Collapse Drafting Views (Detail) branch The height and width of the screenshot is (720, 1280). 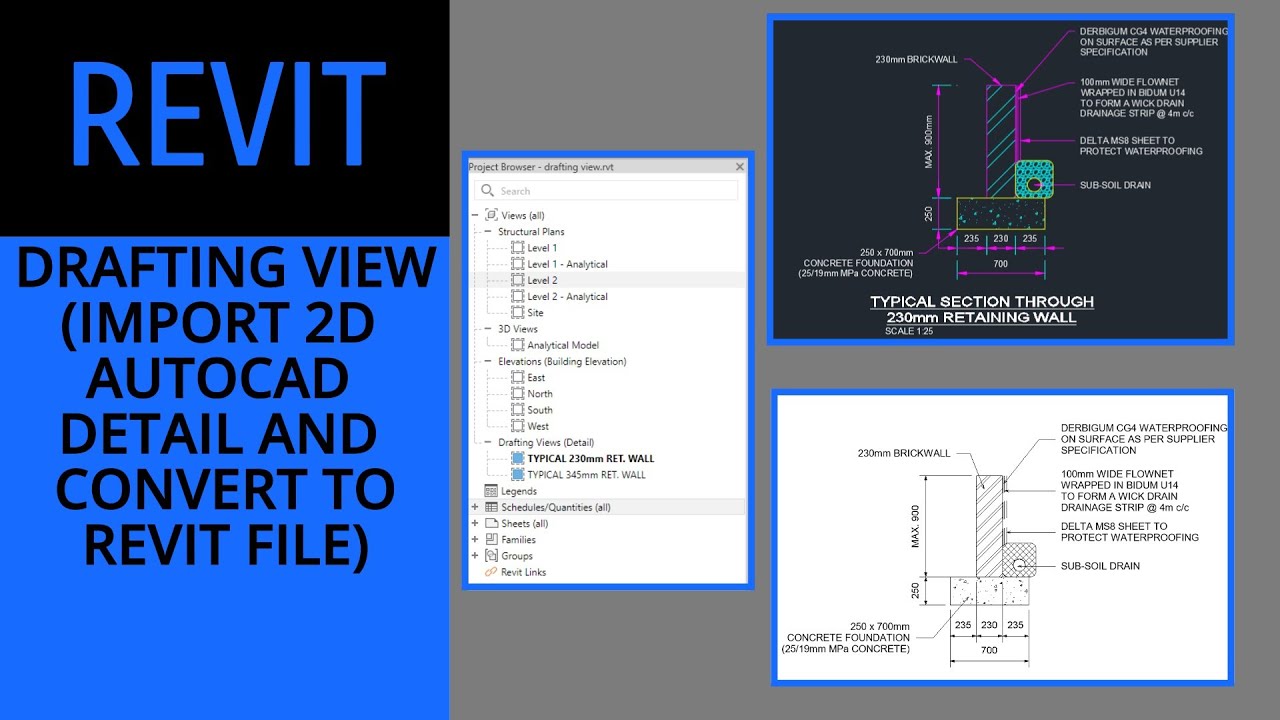point(490,442)
